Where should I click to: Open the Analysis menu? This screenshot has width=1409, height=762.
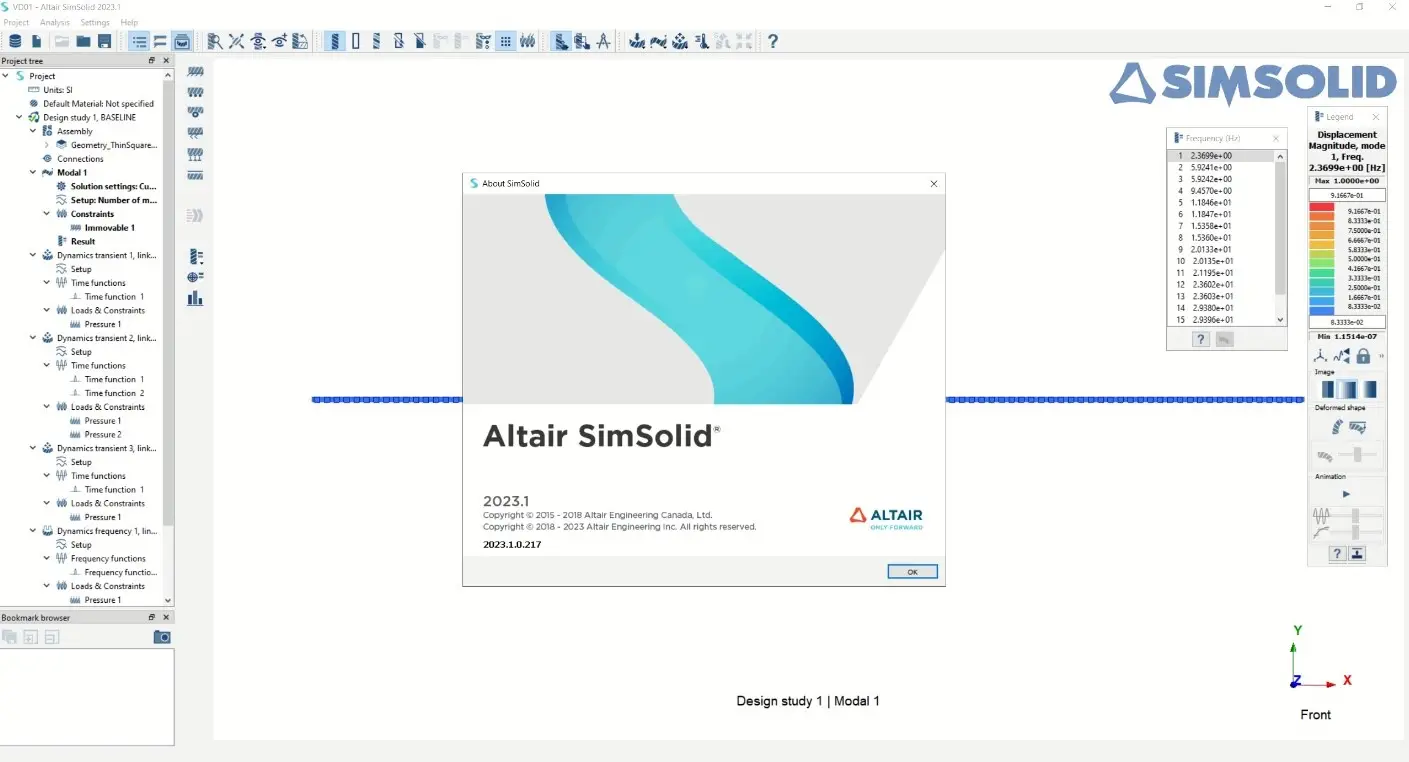tap(55, 22)
